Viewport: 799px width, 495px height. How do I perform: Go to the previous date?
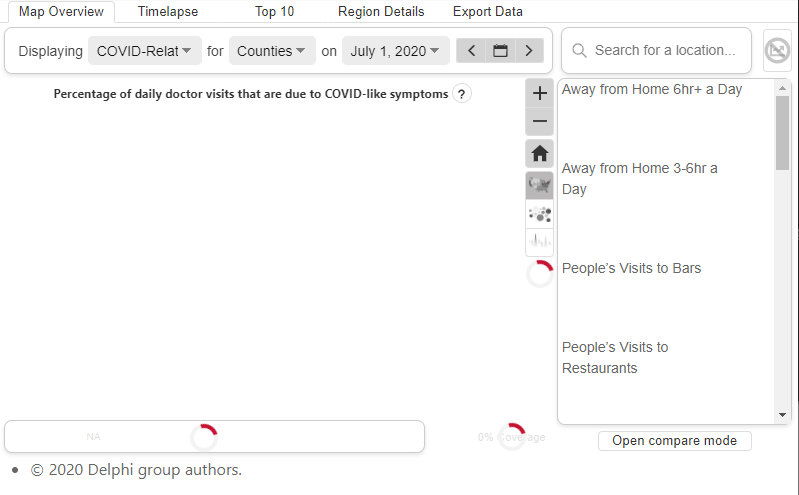click(471, 50)
